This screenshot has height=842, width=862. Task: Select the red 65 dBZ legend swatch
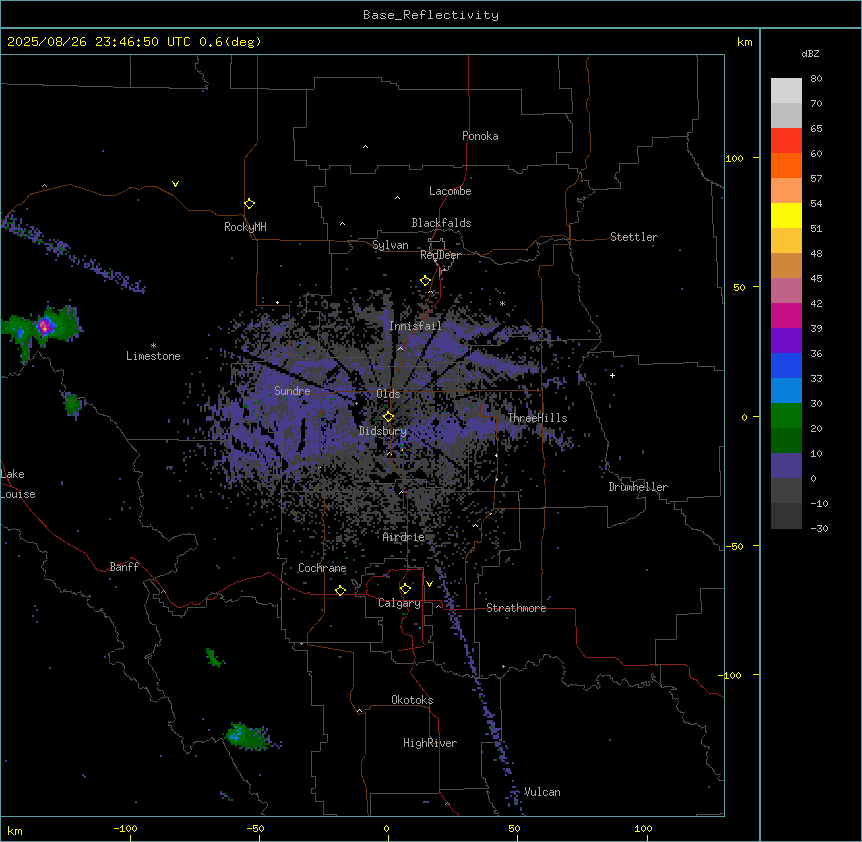click(x=786, y=141)
